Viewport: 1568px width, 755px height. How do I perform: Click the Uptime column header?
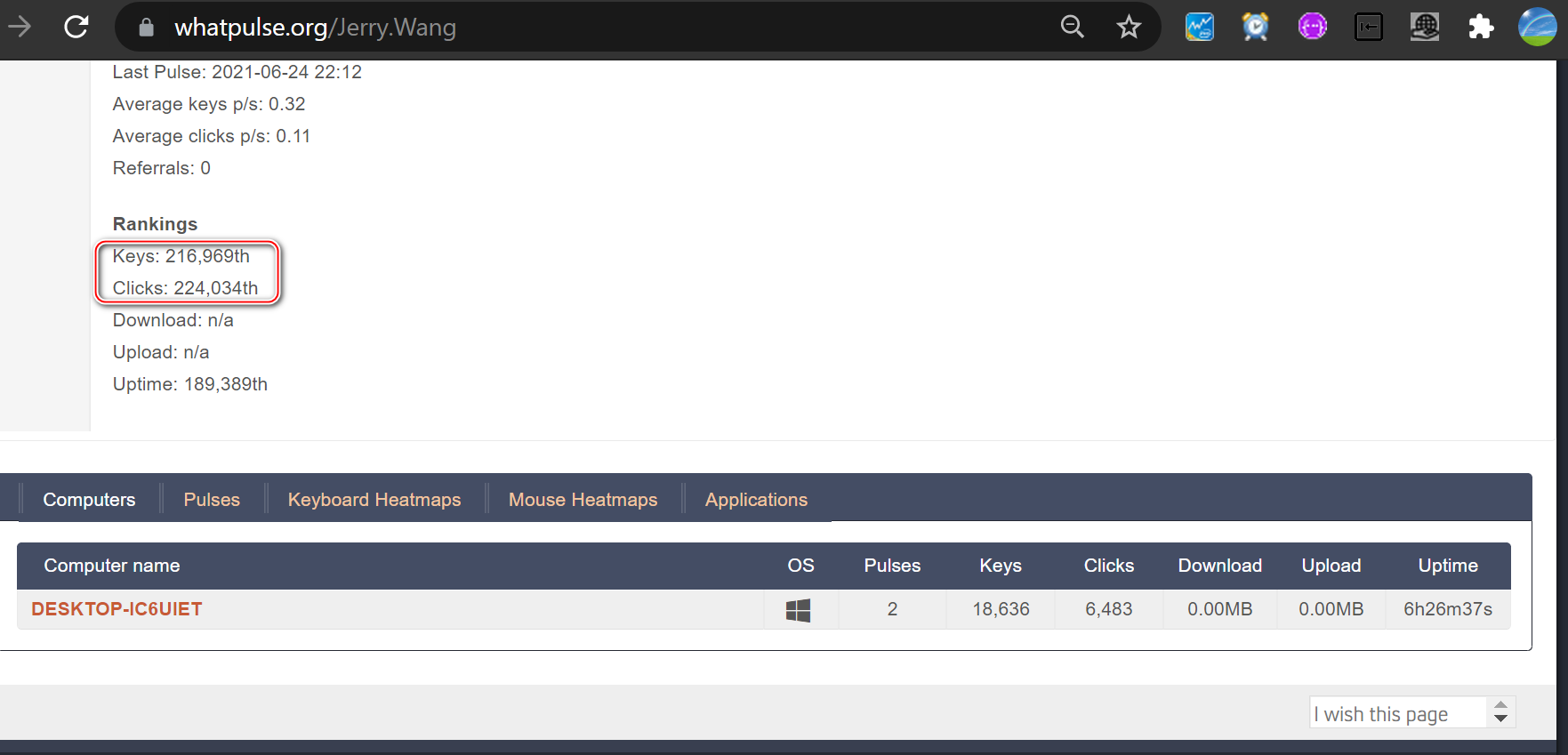(x=1448, y=566)
